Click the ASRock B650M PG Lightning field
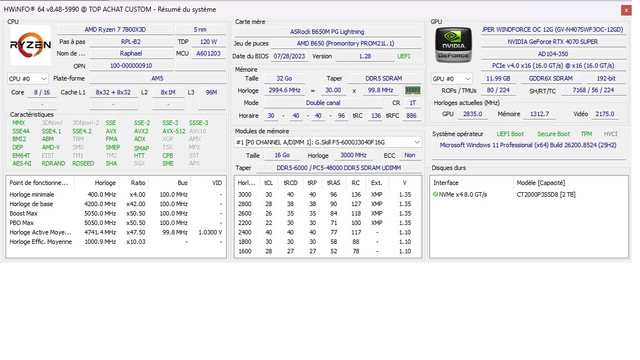 pos(327,31)
